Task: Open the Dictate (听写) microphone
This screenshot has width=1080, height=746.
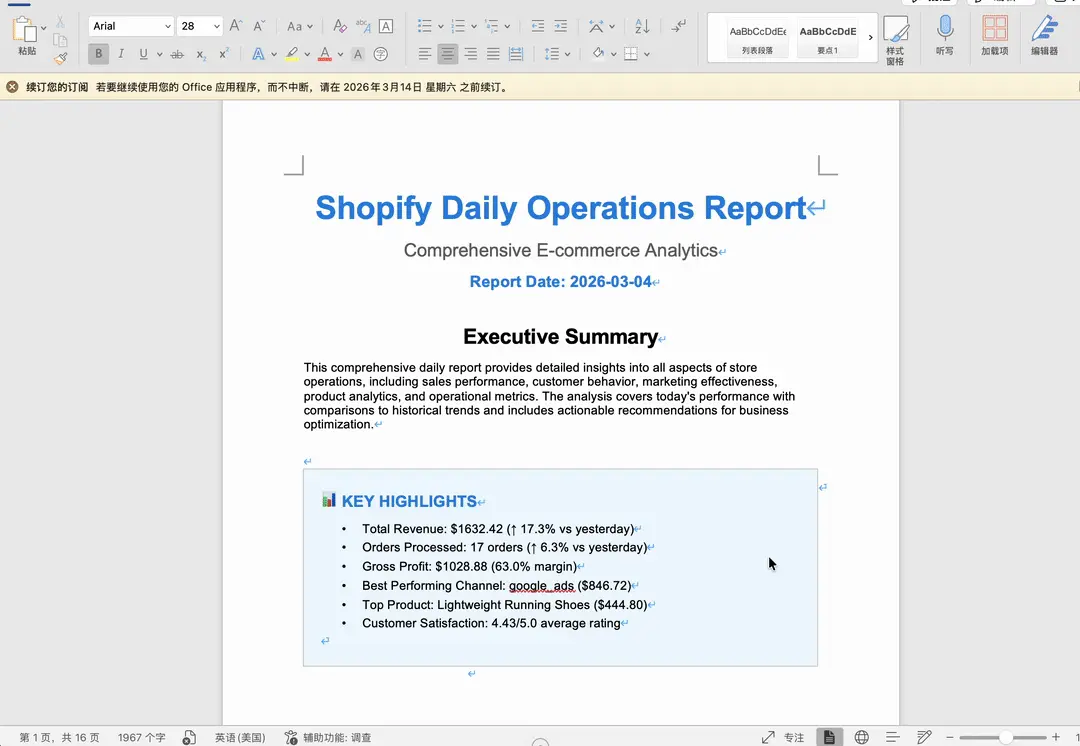Action: [944, 33]
